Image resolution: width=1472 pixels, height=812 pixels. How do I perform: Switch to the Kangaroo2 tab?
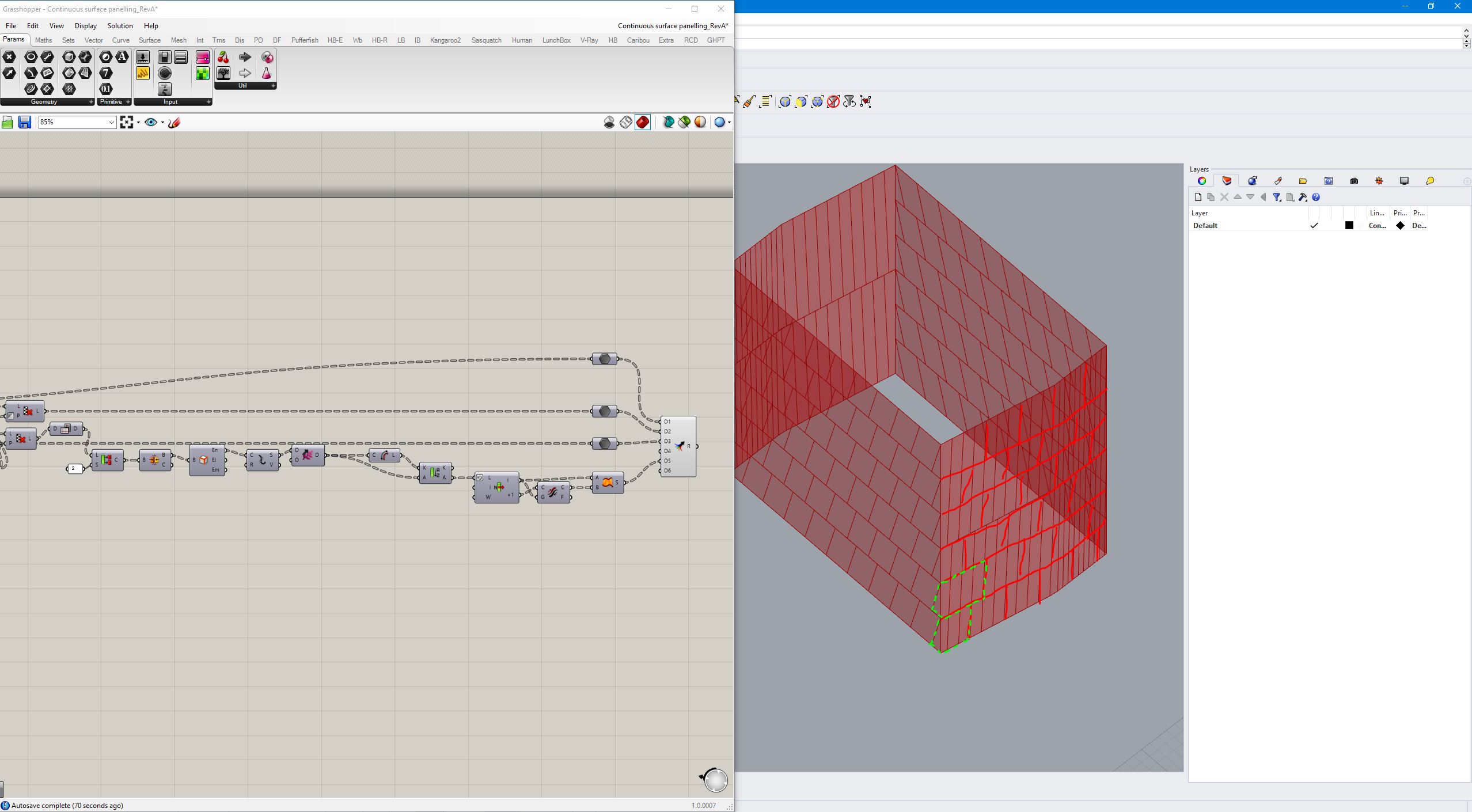tap(446, 40)
